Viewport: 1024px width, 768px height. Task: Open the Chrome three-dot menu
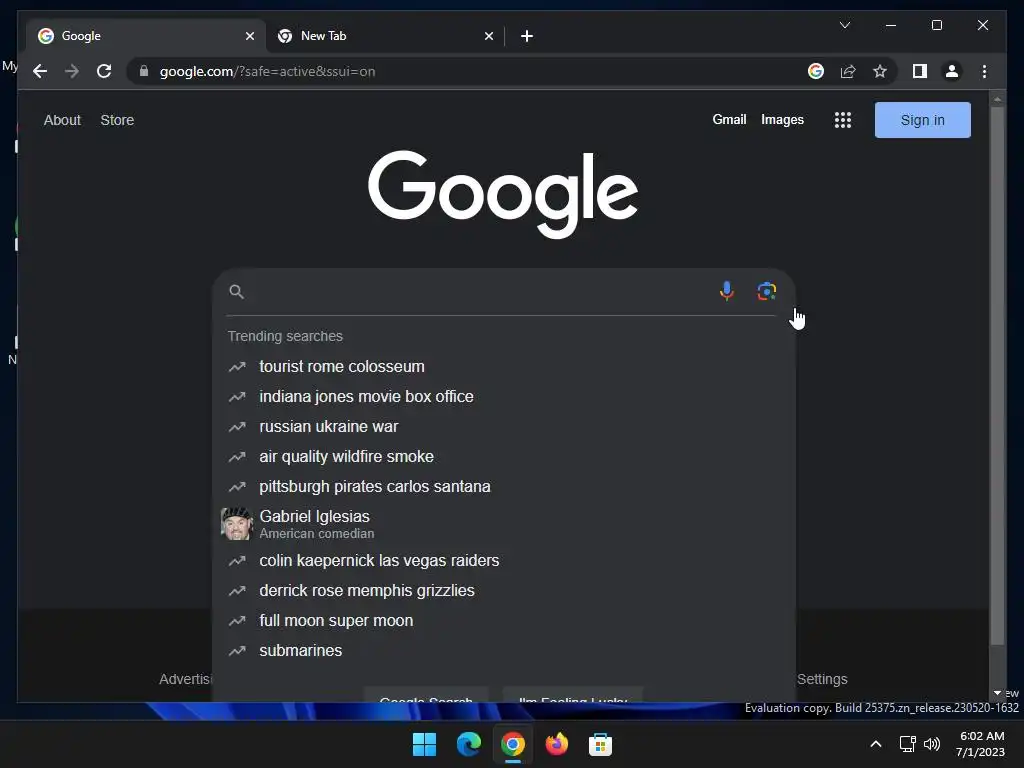coord(984,71)
